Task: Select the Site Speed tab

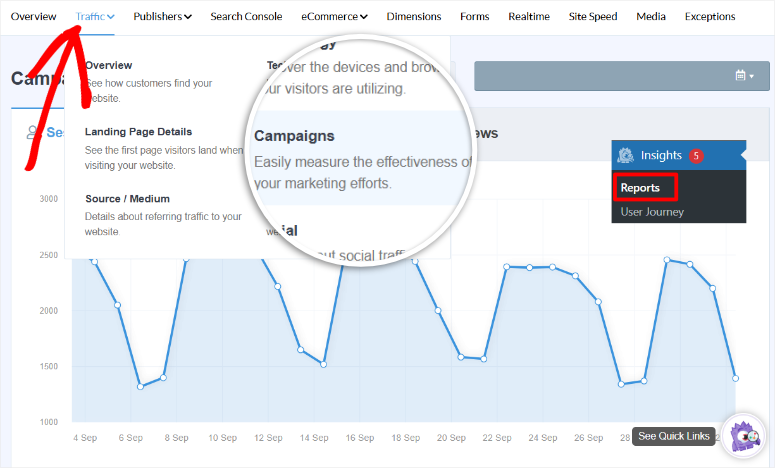Action: (593, 17)
